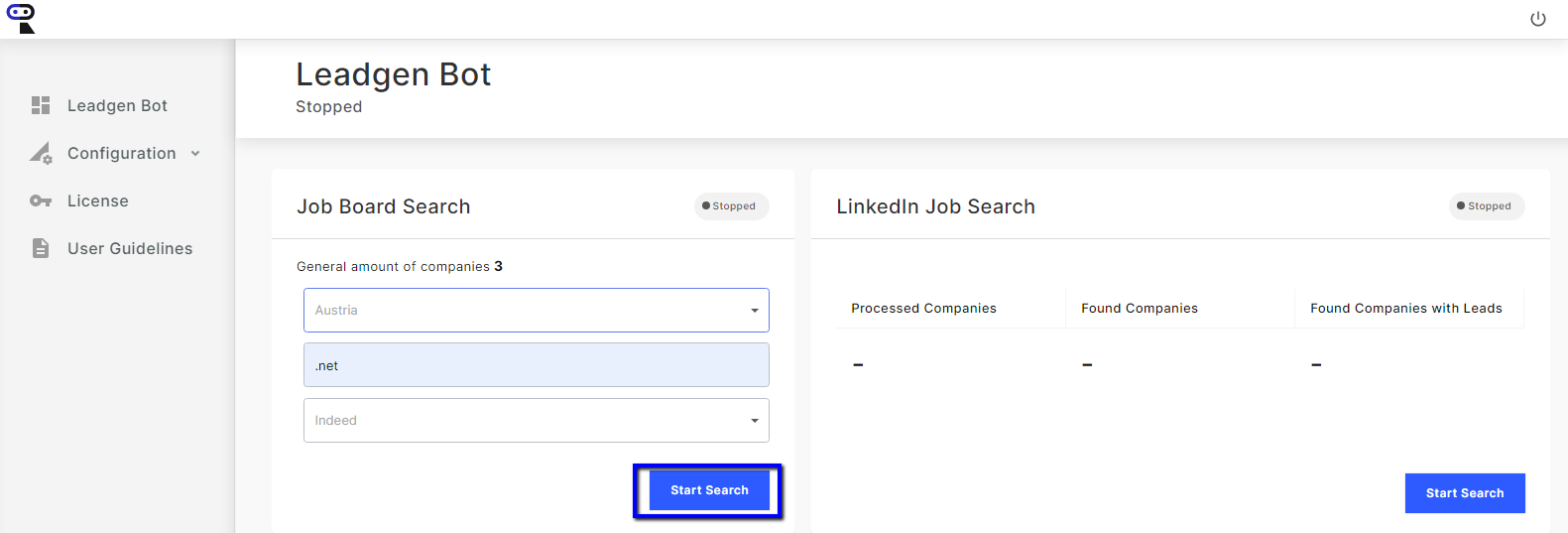This screenshot has width=1568, height=533.
Task: Click the Leadgen Bot dashboard icon
Action: point(41,105)
